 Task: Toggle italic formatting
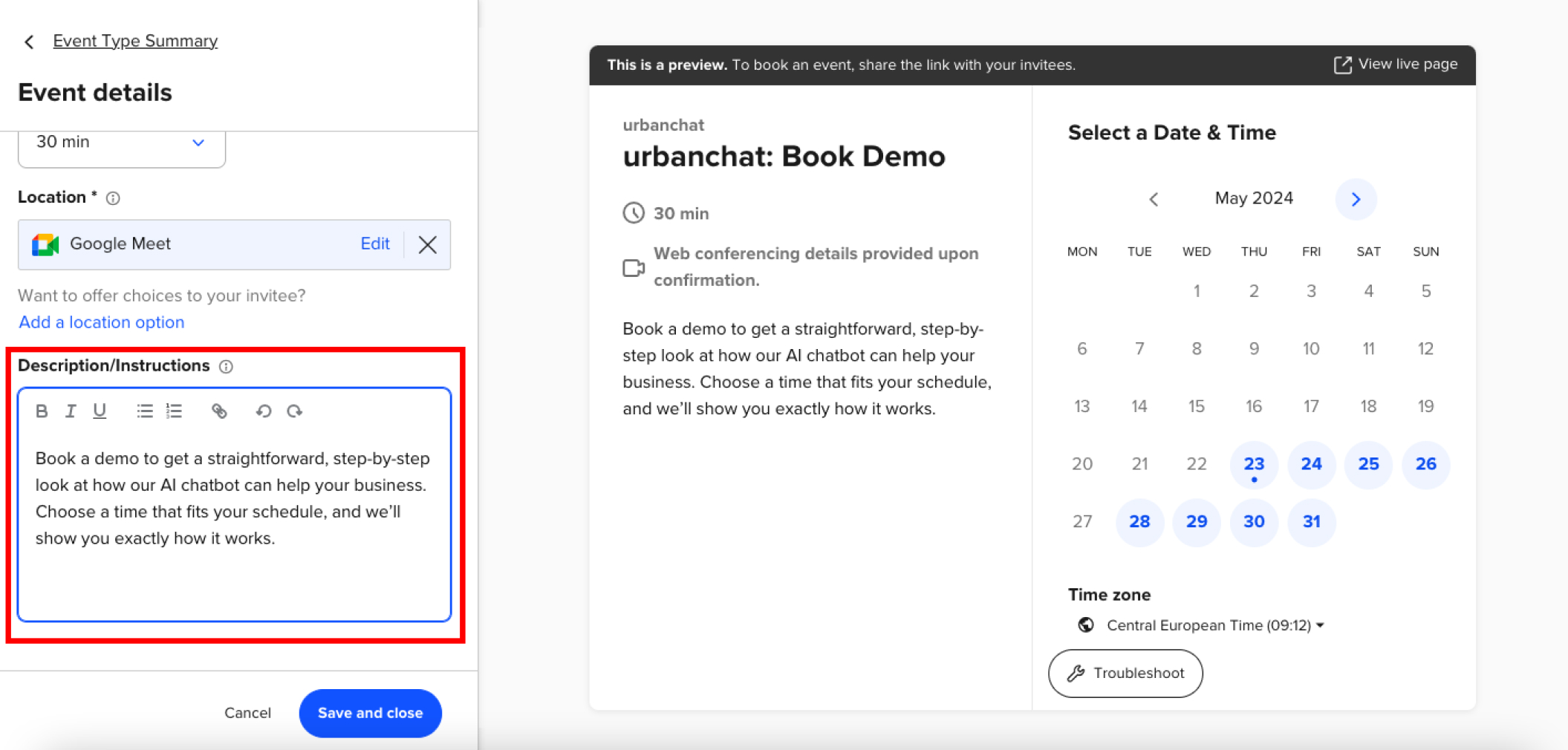[71, 411]
